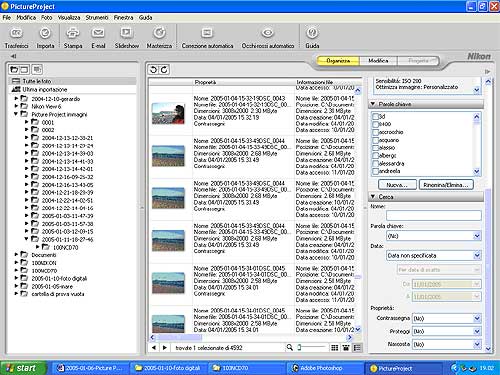Click the magnifier zoom icon
Viewport: 500px width, 375px height.
pos(290,347)
